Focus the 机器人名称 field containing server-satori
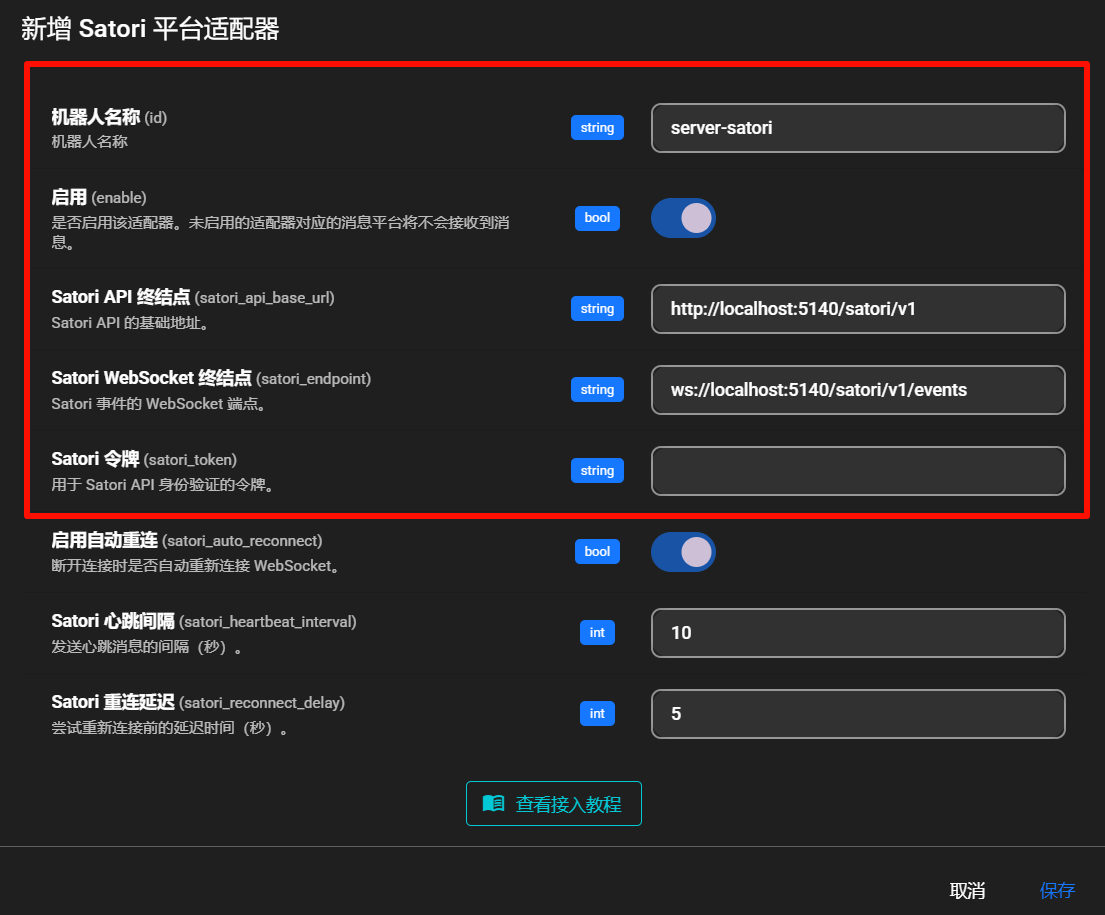This screenshot has height=915, width=1105. [x=857, y=128]
